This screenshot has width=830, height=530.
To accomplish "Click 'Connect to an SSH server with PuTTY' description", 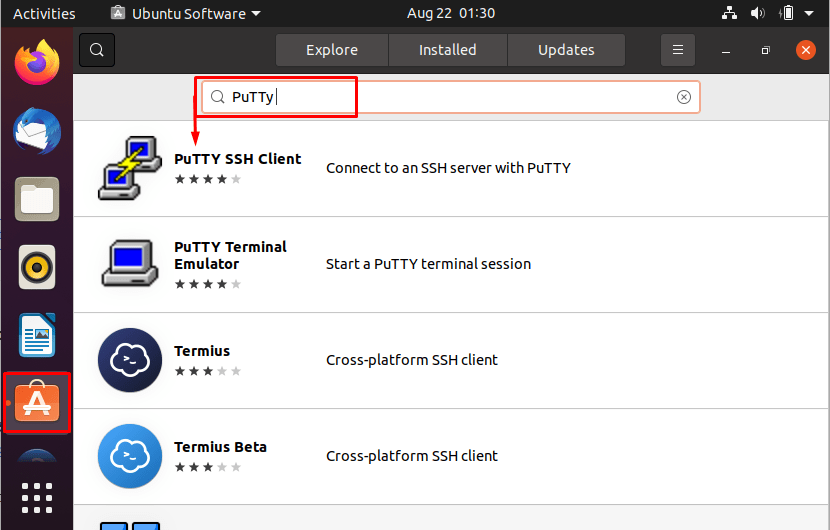I will 448,168.
